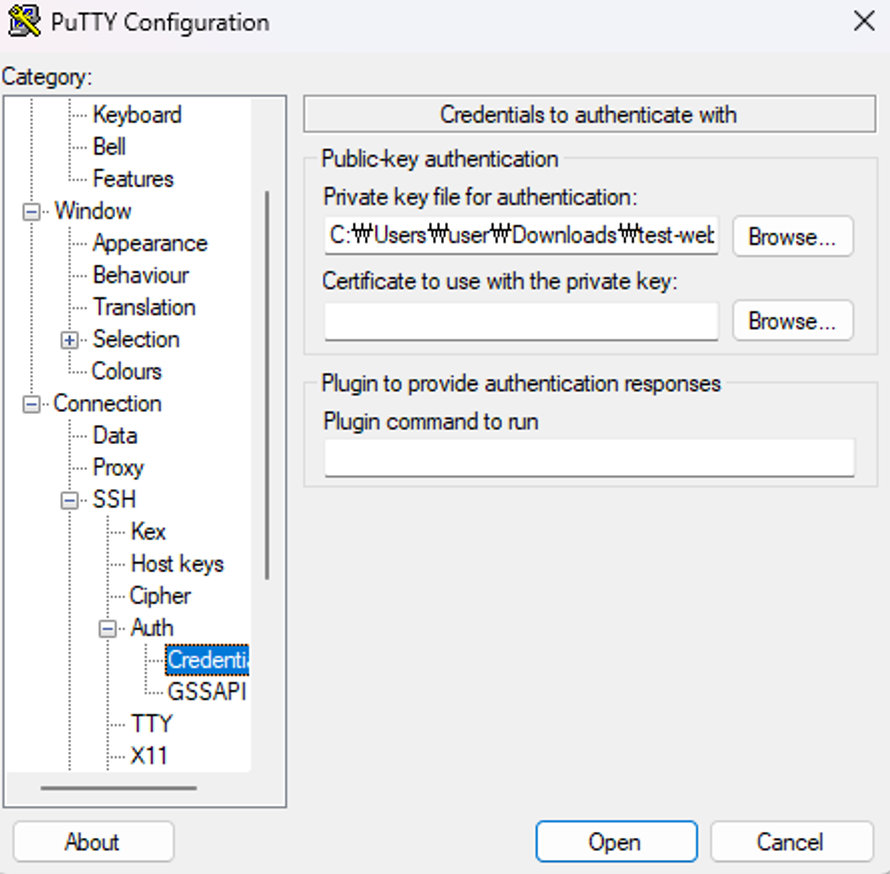Click the certificate file input field

[x=522, y=321]
